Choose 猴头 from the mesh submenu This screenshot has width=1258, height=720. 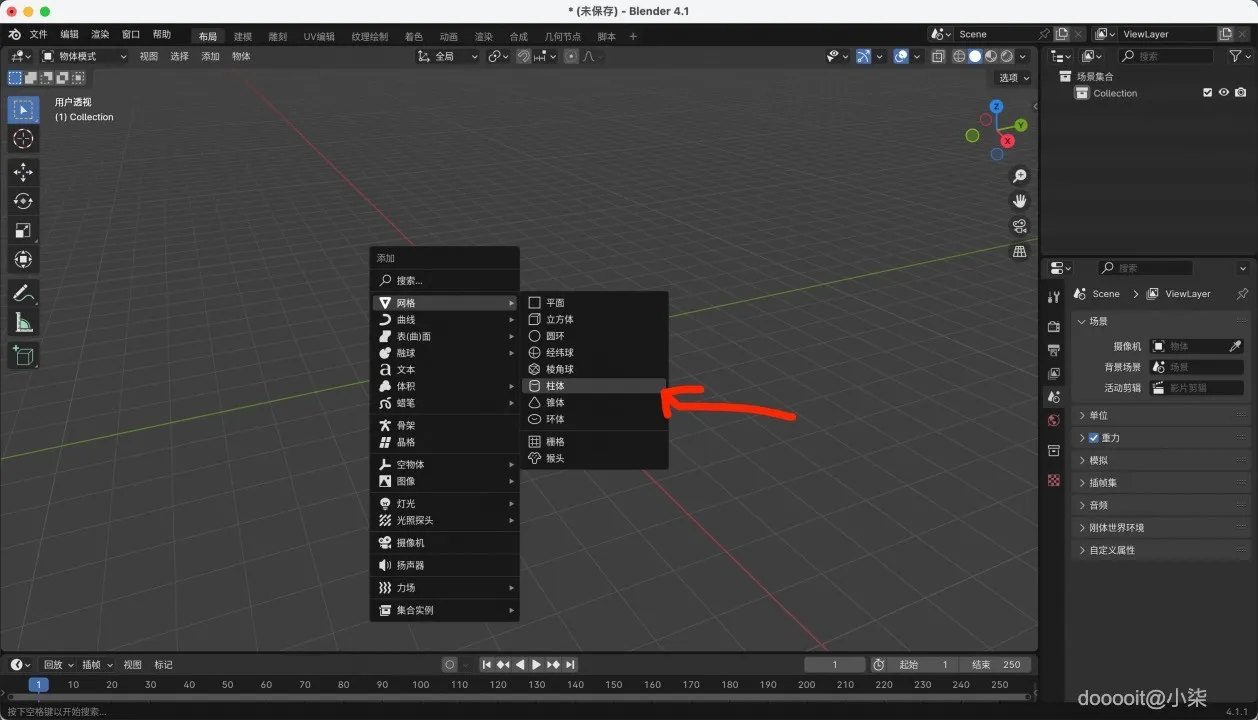pyautogui.click(x=594, y=458)
